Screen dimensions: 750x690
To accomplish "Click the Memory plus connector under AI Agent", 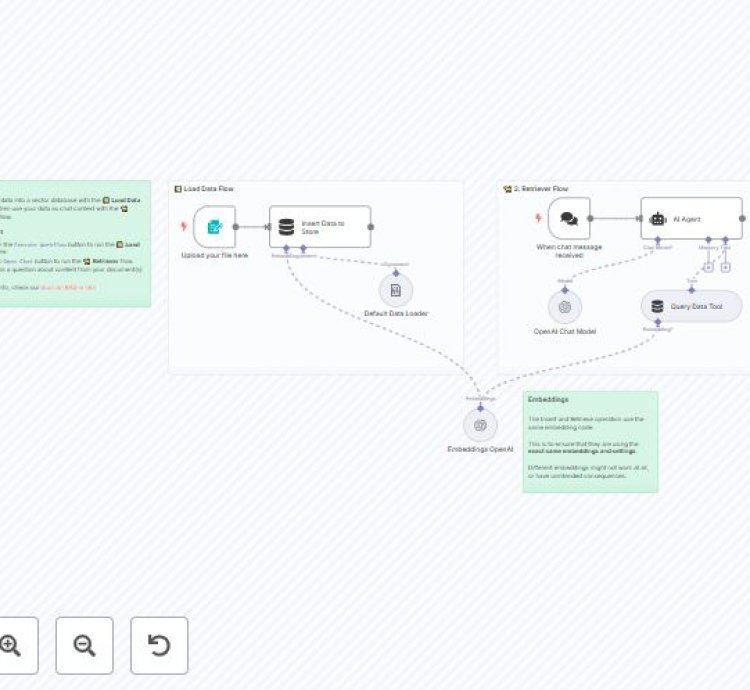I will (x=708, y=267).
